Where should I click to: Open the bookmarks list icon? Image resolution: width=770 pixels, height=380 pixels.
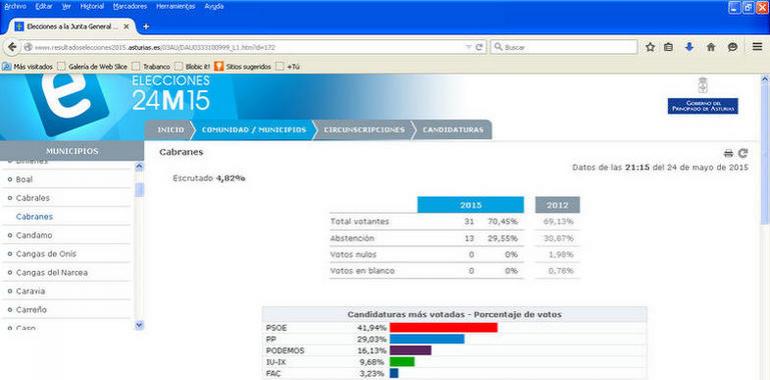pos(668,47)
